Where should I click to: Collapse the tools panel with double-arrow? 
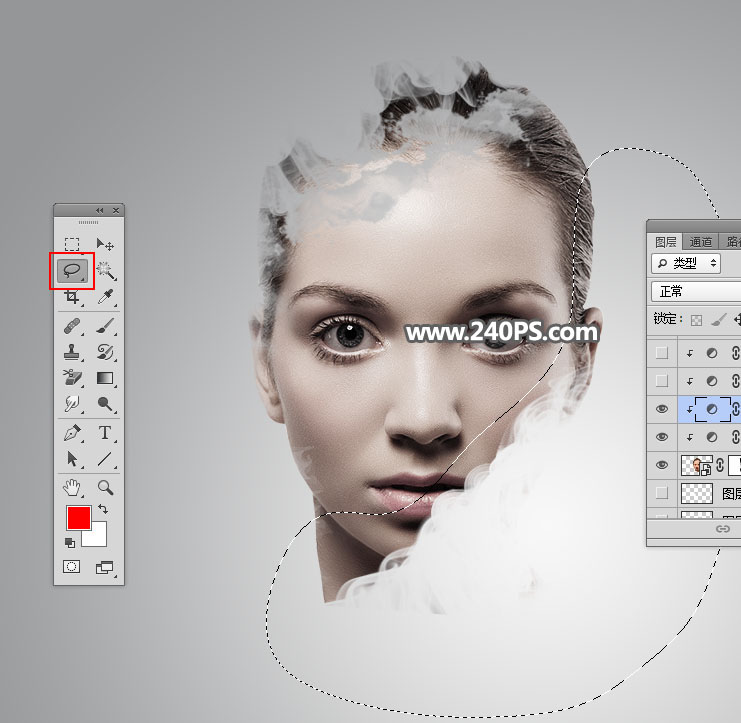pos(99,210)
